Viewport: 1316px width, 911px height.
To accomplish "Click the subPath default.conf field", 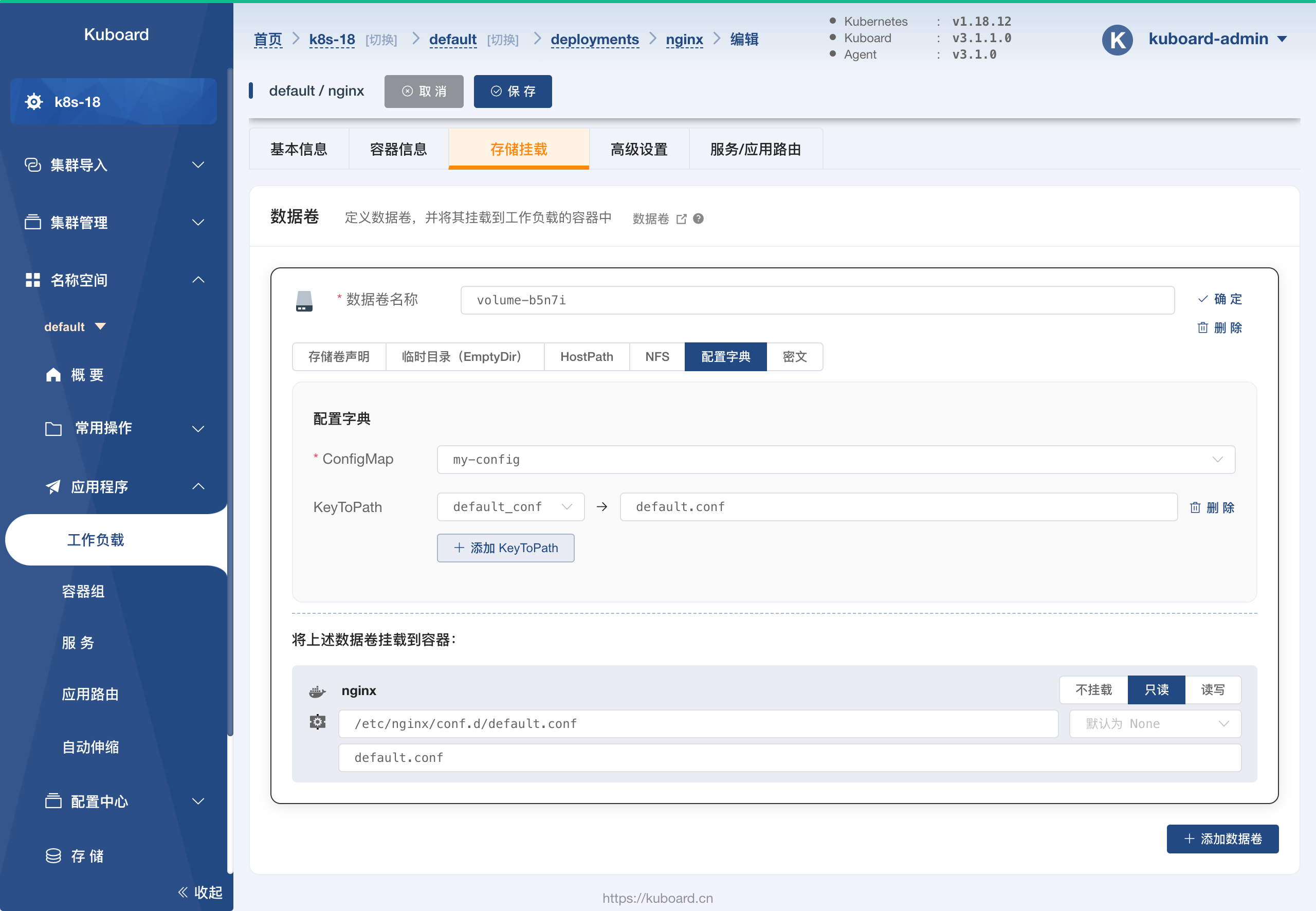I will (790, 757).
